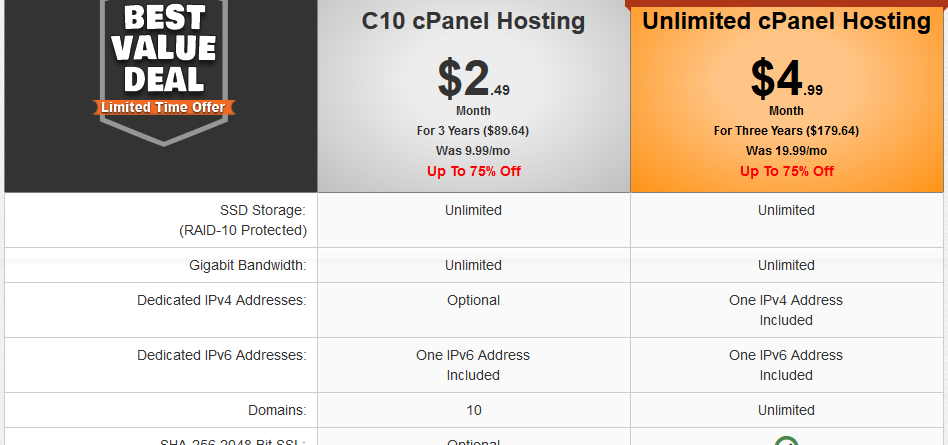Click C10 plan's Optional IPv4 cell
This screenshot has width=948, height=445.
click(473, 300)
